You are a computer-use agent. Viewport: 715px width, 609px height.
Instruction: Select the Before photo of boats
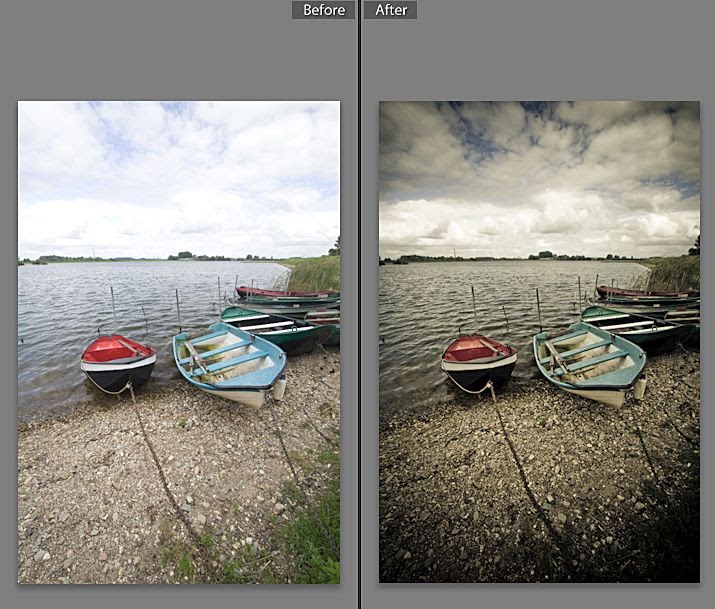pyautogui.click(x=179, y=342)
